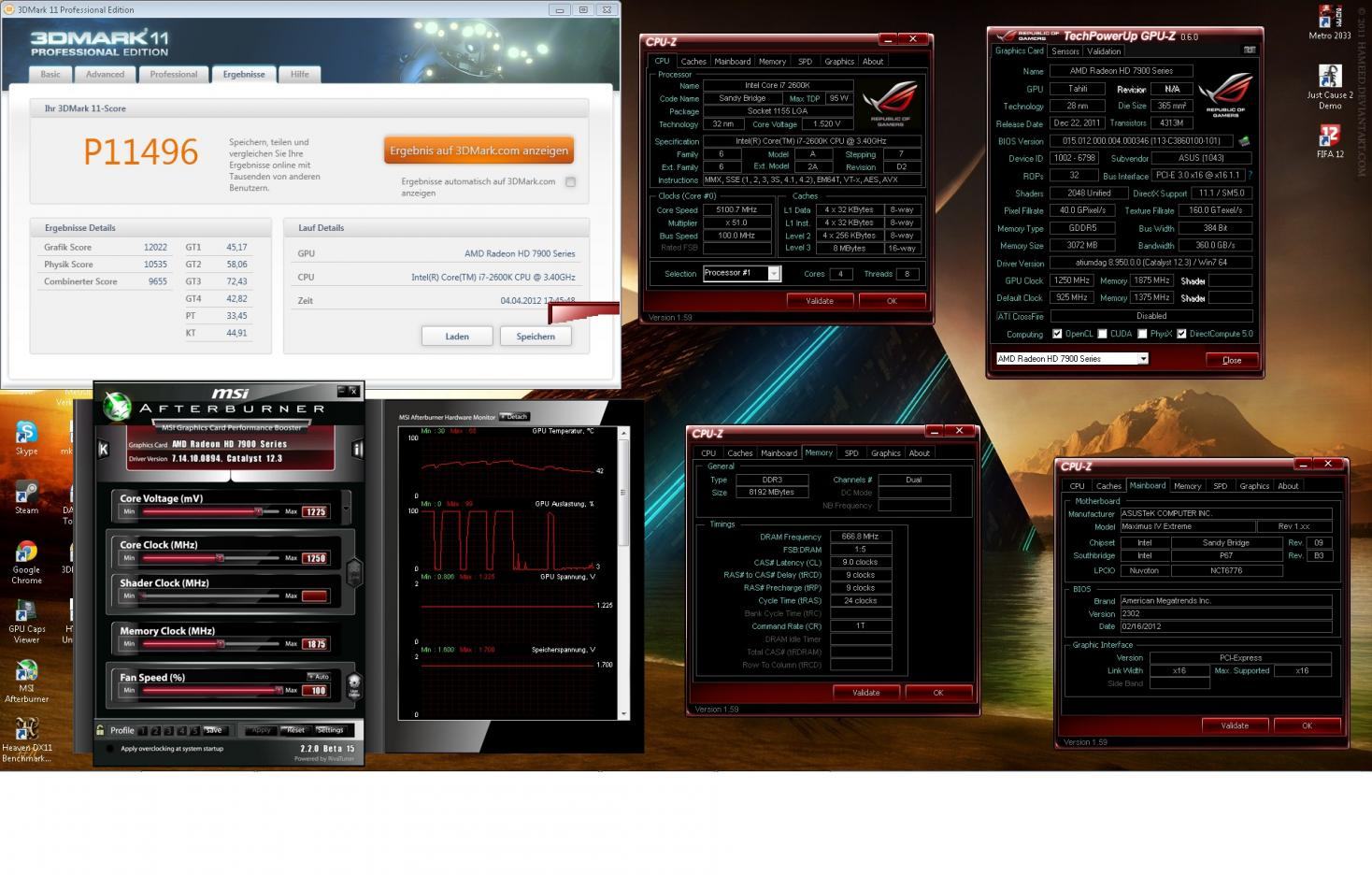
Task: Expand Core Voltage options arrow
Action: coord(347,509)
